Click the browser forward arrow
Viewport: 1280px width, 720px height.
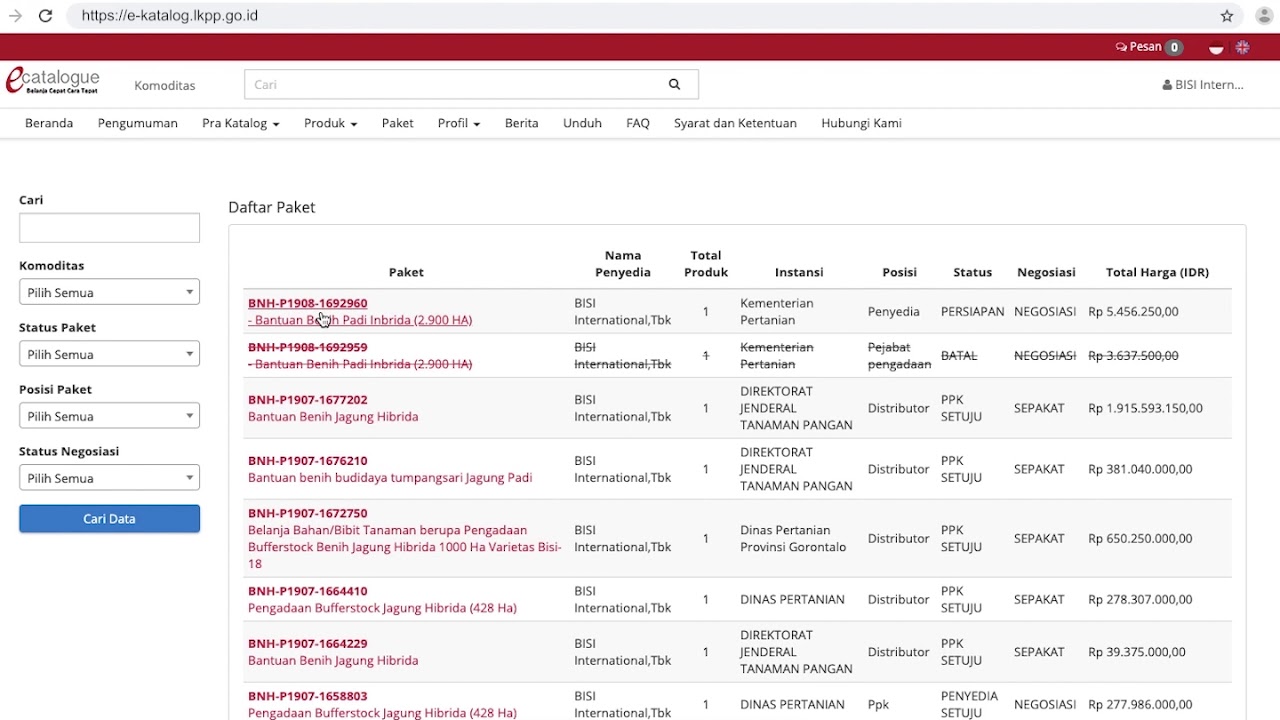pyautogui.click(x=15, y=16)
